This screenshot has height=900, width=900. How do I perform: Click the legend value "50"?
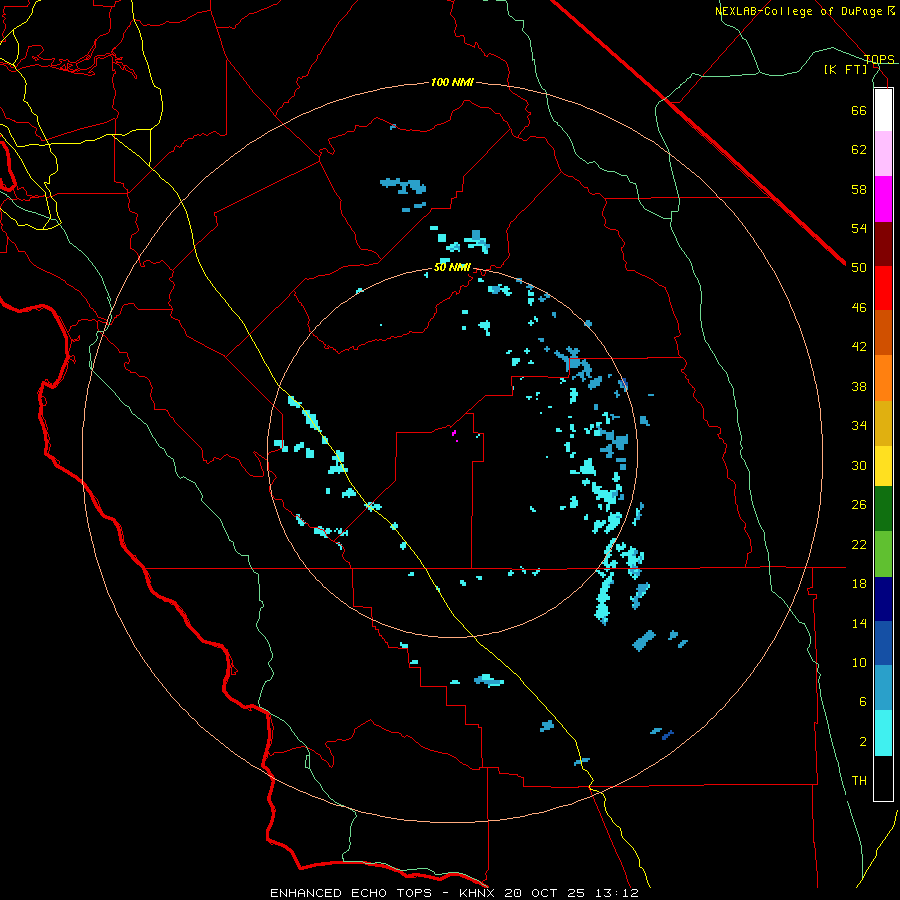(859, 268)
